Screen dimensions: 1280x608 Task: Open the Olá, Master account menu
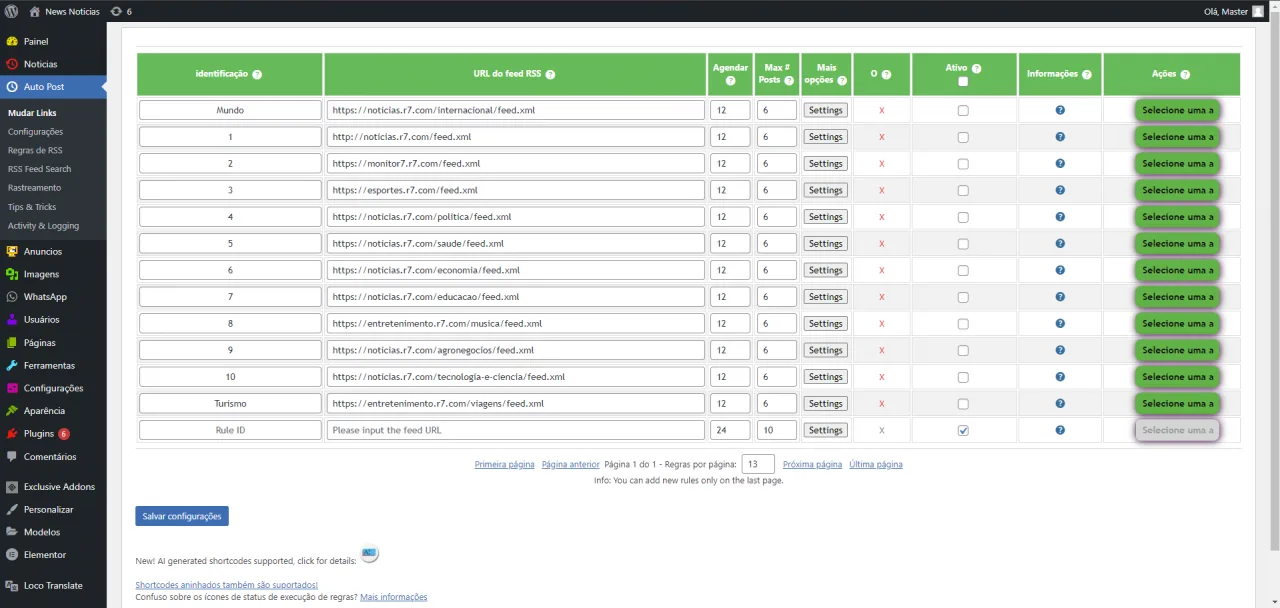[1234, 11]
